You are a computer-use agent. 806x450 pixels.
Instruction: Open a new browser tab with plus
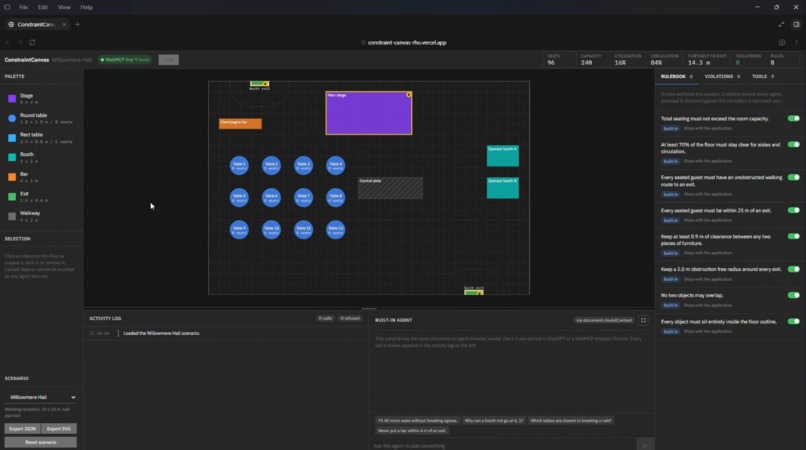(x=78, y=24)
